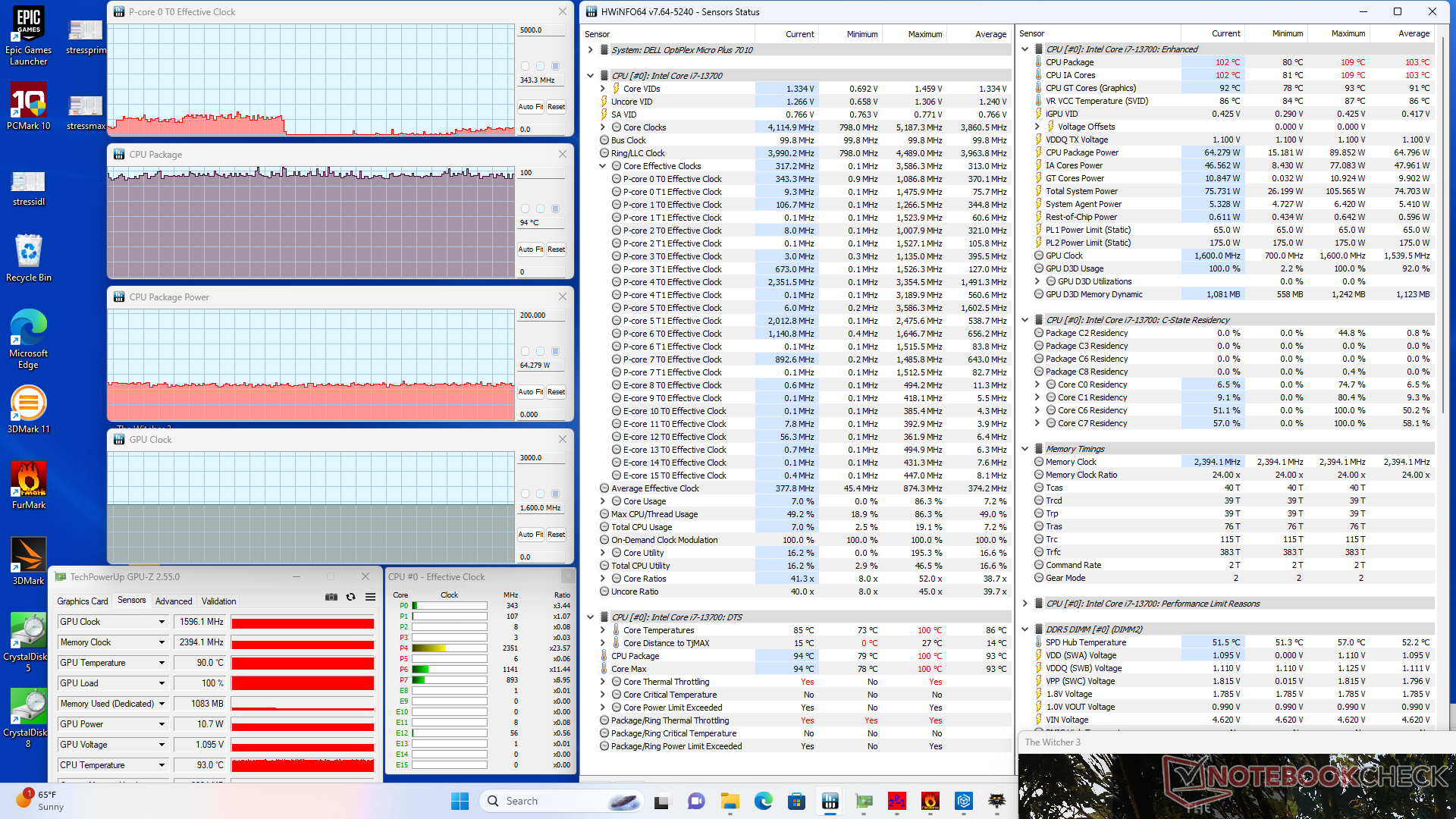1456x819 pixels.
Task: Switch to the Graphics Card tab
Action: tap(83, 601)
